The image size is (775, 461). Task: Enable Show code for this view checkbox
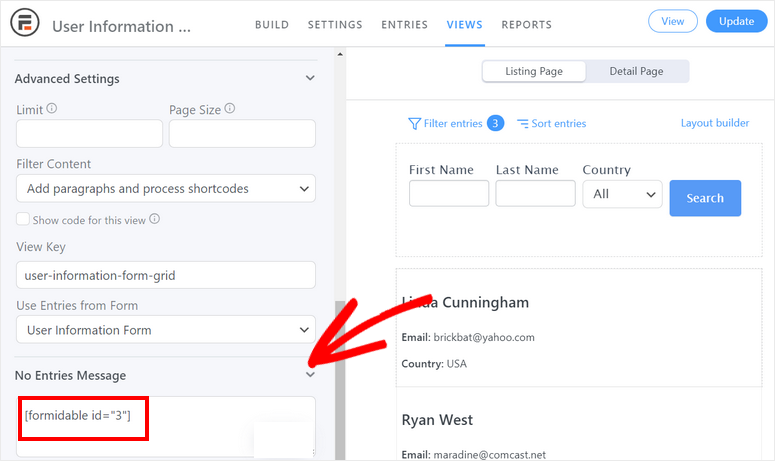pyautogui.click(x=23, y=220)
